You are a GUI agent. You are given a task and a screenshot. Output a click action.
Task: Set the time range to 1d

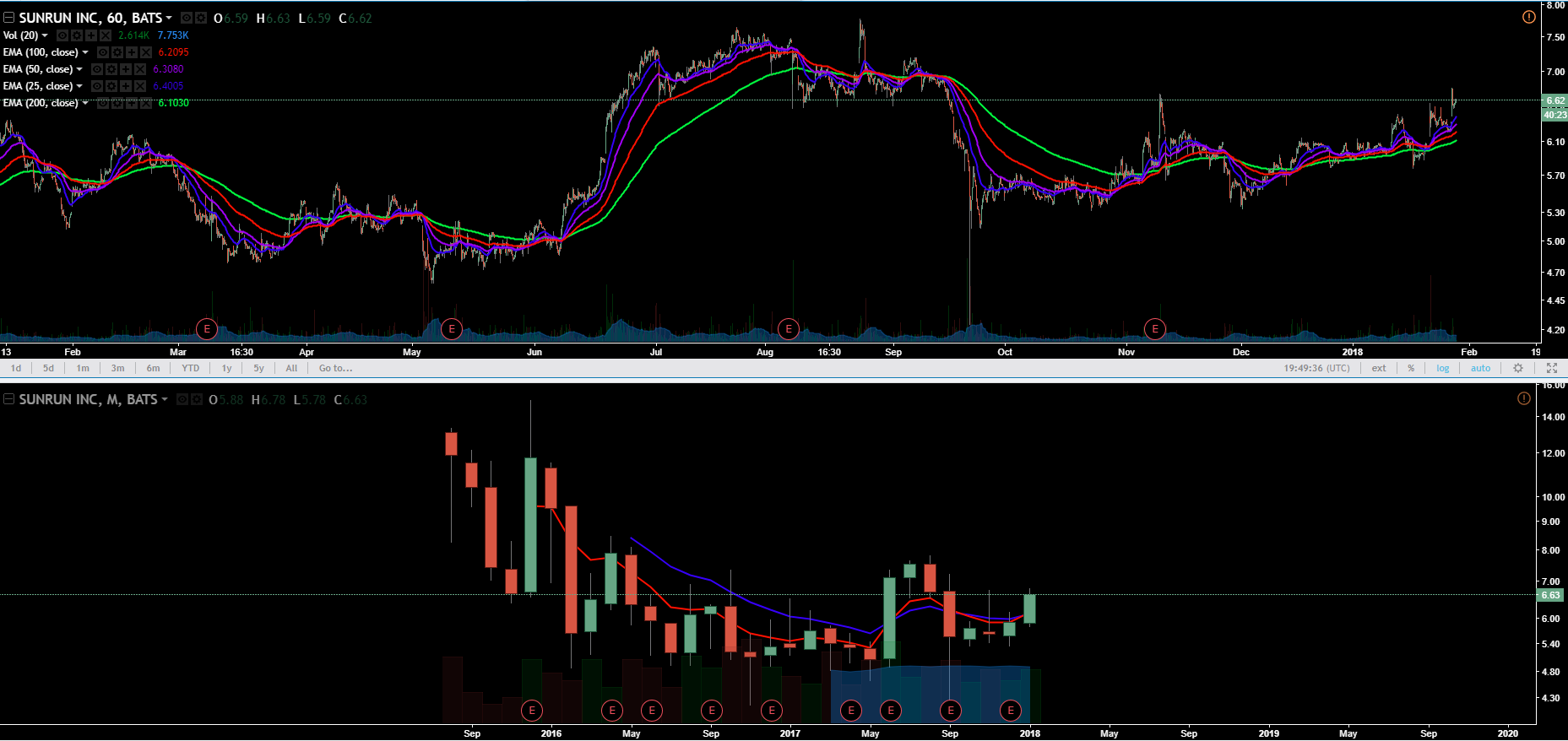pyautogui.click(x=16, y=368)
